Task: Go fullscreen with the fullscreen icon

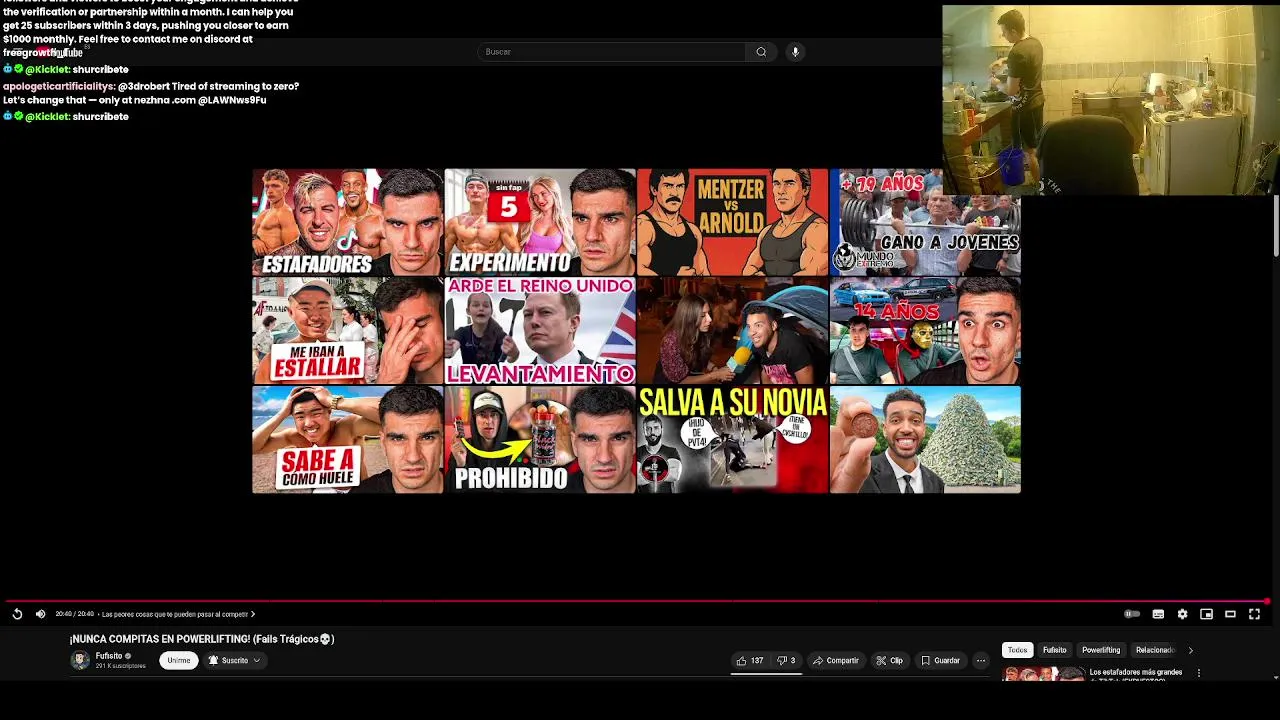Action: tap(1254, 614)
